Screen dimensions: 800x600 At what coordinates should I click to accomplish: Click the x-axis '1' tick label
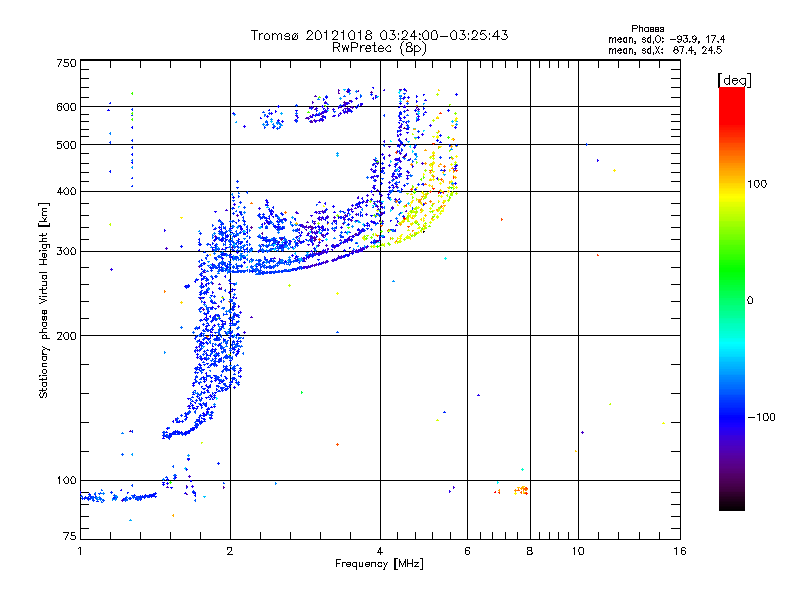point(80,551)
